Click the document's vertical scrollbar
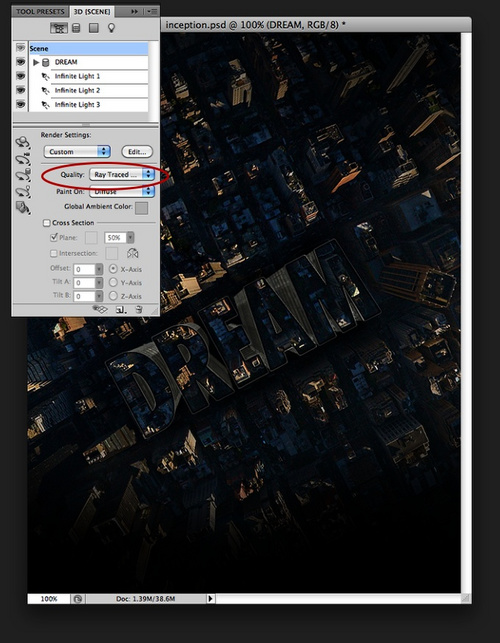This screenshot has height=643, width=500. point(466,312)
